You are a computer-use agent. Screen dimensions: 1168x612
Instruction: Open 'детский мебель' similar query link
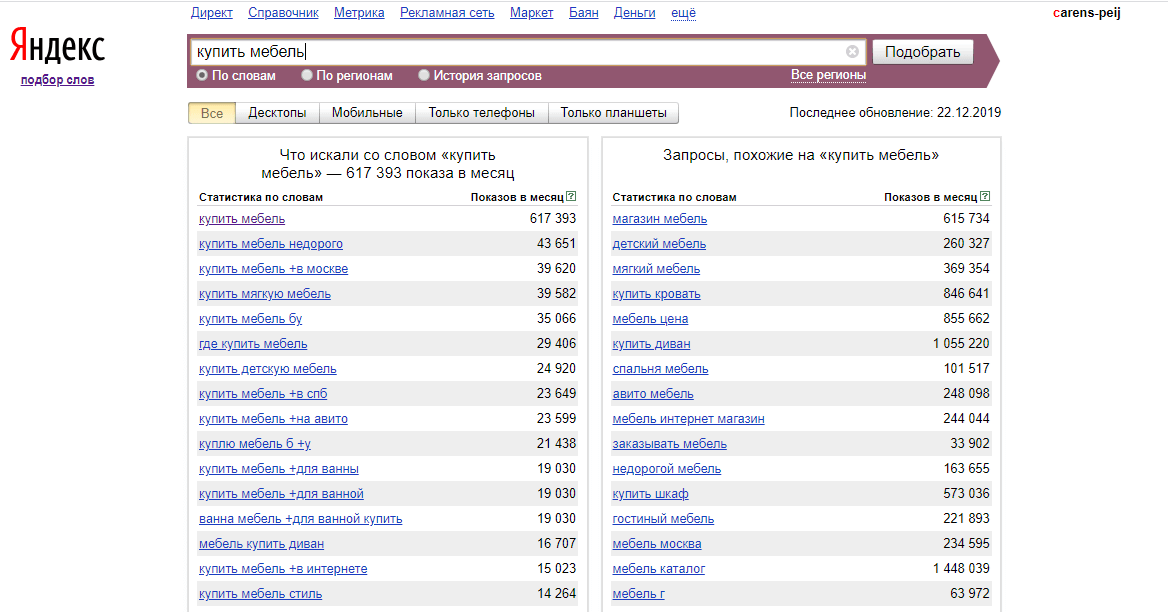coord(659,243)
